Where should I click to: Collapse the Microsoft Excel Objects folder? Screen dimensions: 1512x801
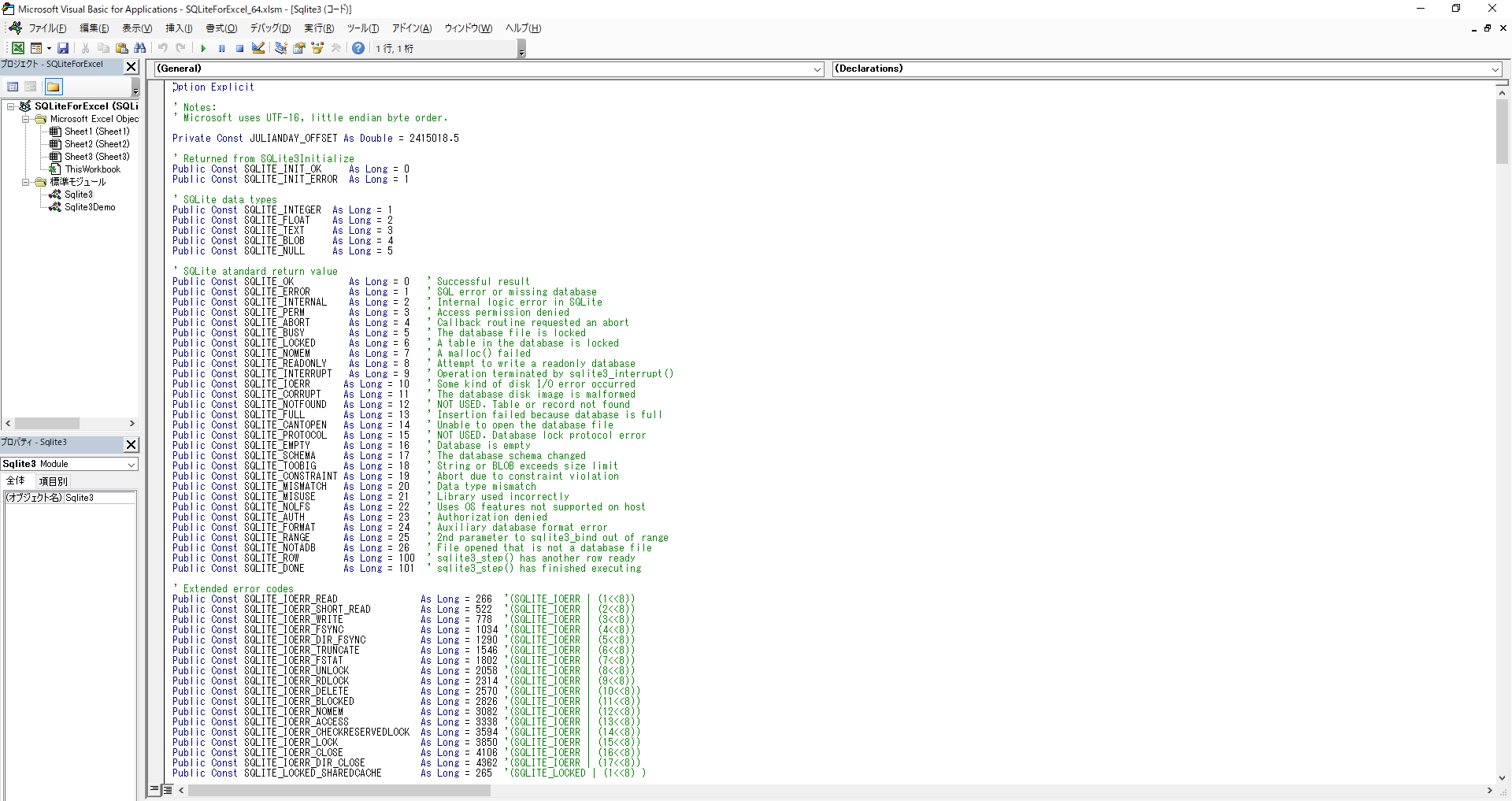(25, 119)
